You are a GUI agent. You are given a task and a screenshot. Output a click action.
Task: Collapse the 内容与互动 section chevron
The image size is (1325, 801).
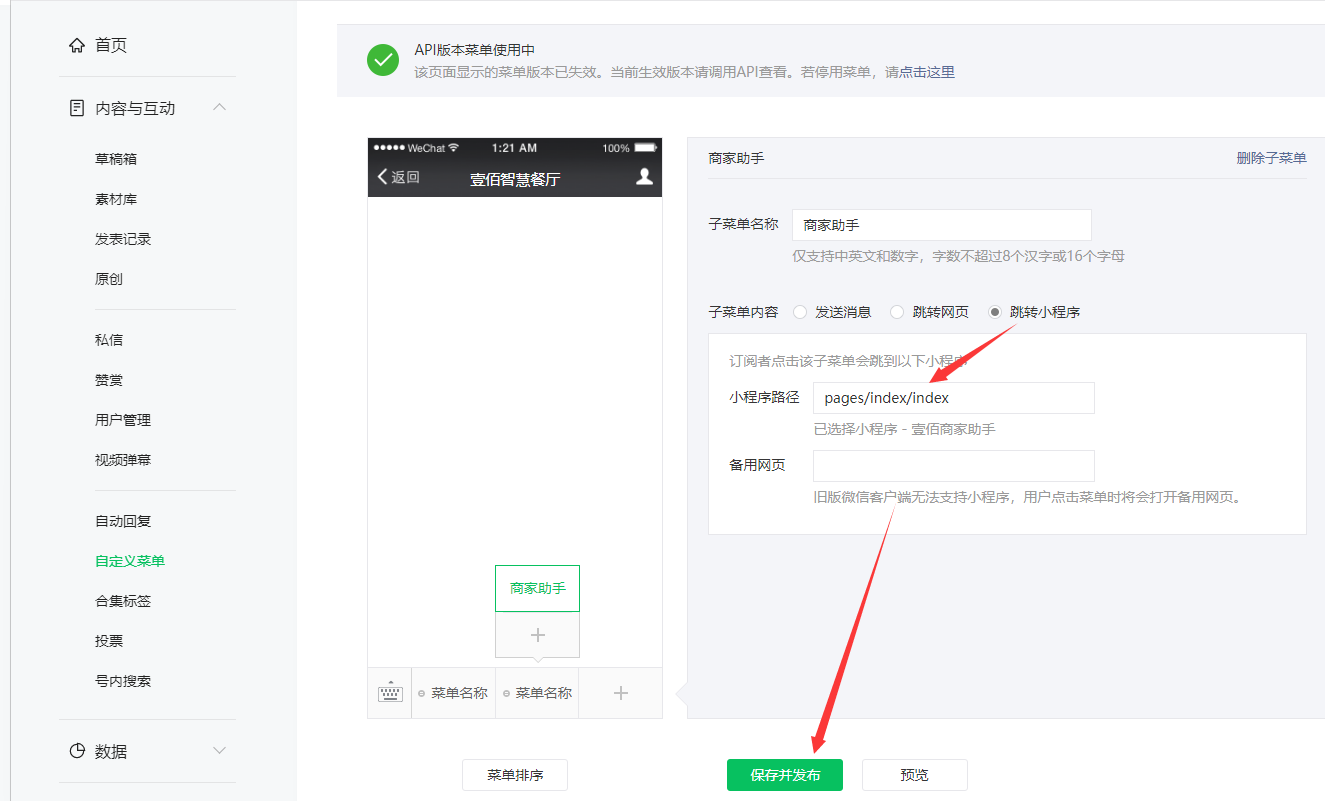(220, 107)
